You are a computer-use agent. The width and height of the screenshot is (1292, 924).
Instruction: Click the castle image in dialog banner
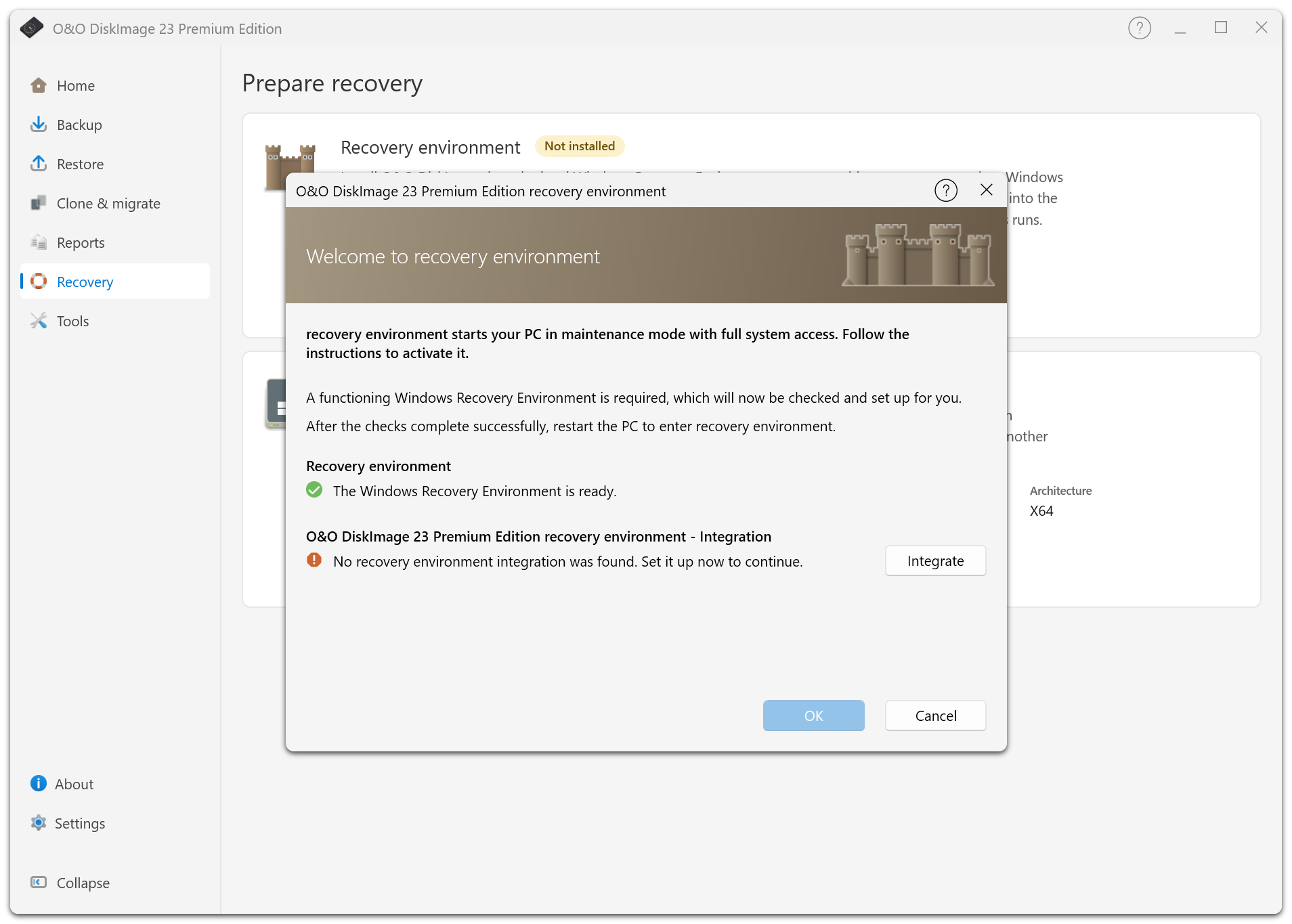tap(918, 255)
